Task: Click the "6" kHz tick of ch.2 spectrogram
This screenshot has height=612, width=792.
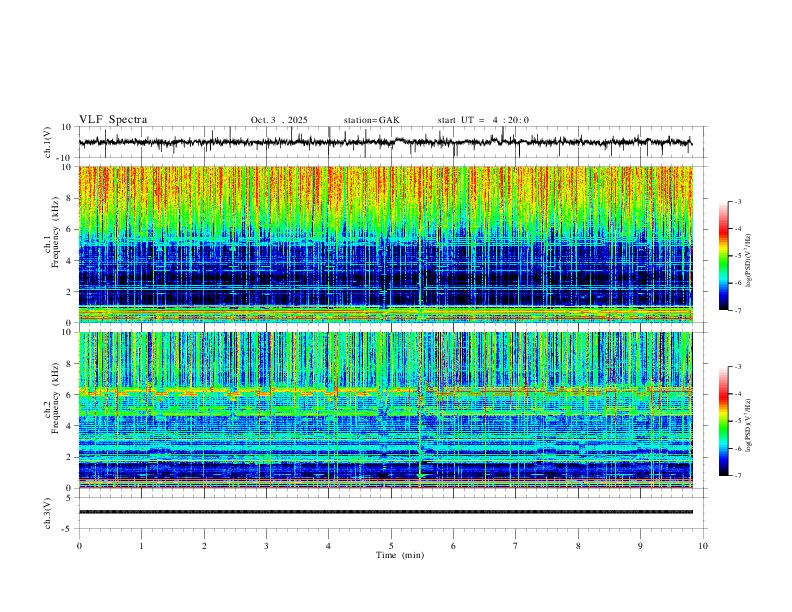Action: pyautogui.click(x=70, y=394)
